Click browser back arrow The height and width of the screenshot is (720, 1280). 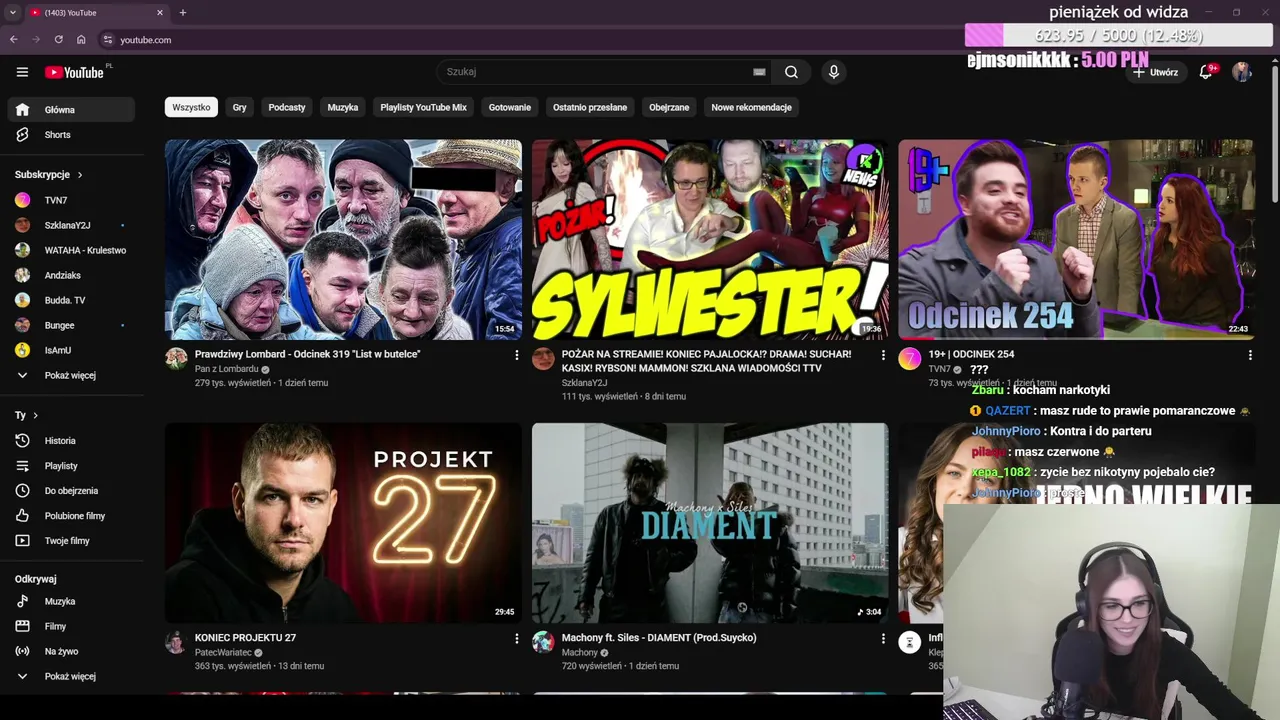[14, 40]
